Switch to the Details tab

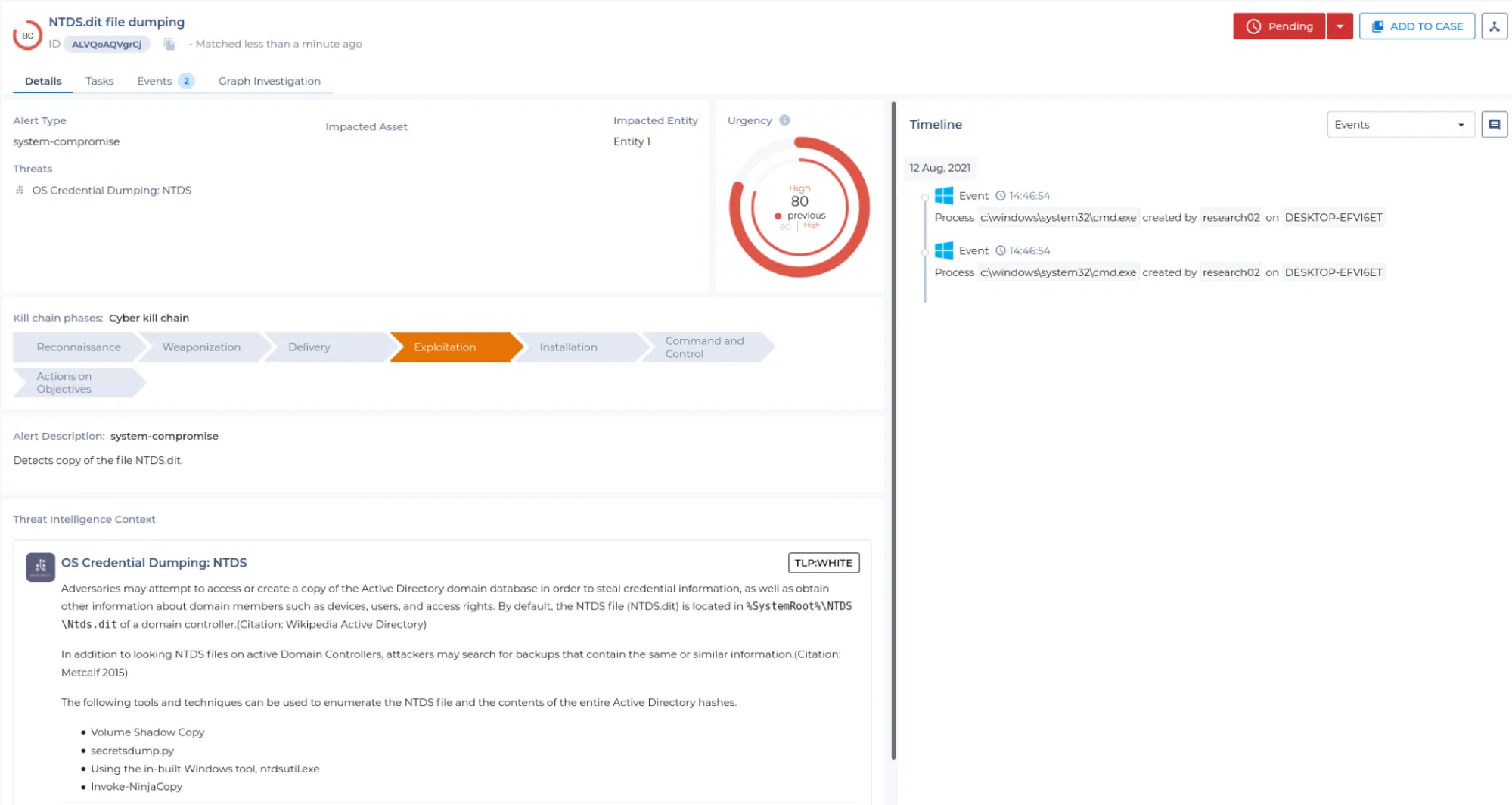43,81
